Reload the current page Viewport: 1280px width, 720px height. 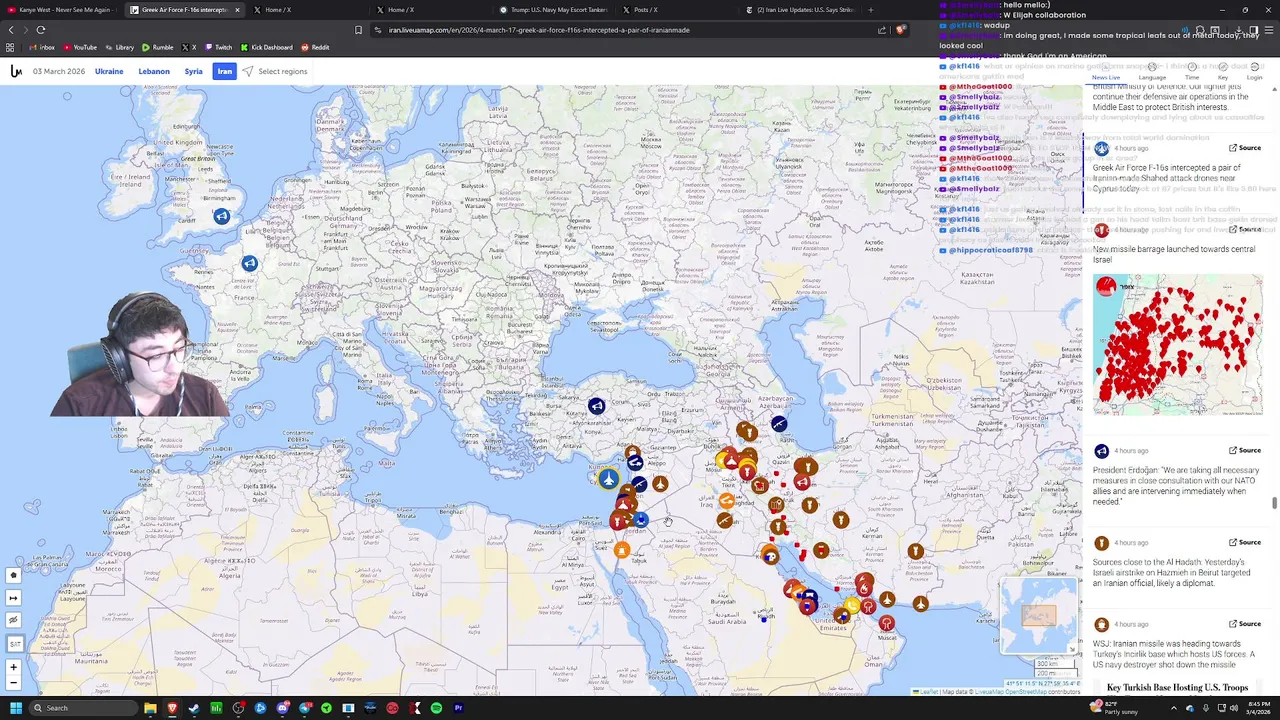click(x=41, y=30)
